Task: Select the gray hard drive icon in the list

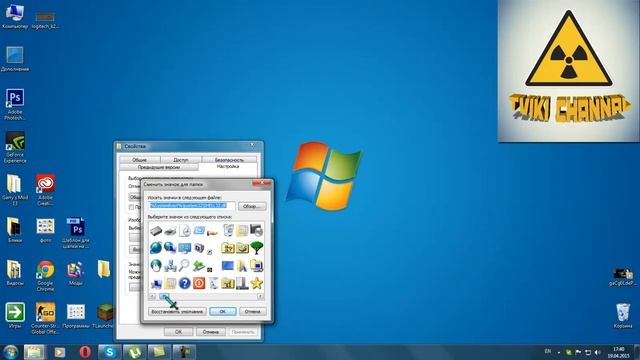Action: coord(156,231)
